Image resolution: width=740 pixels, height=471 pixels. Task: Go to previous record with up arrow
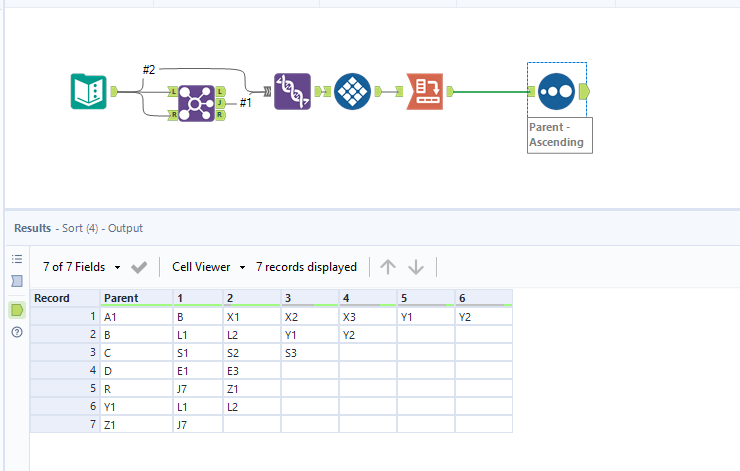click(388, 267)
